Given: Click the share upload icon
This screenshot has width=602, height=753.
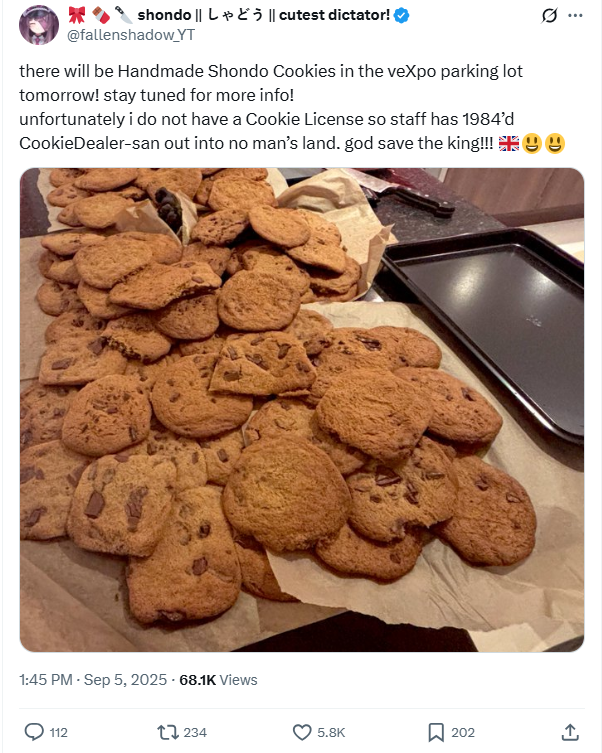Looking at the screenshot, I should click(570, 732).
